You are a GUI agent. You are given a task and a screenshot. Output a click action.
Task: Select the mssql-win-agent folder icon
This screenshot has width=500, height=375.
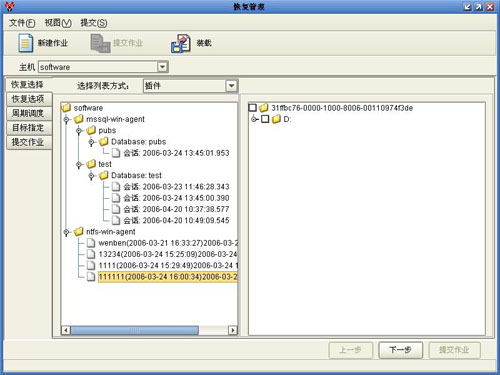79,119
